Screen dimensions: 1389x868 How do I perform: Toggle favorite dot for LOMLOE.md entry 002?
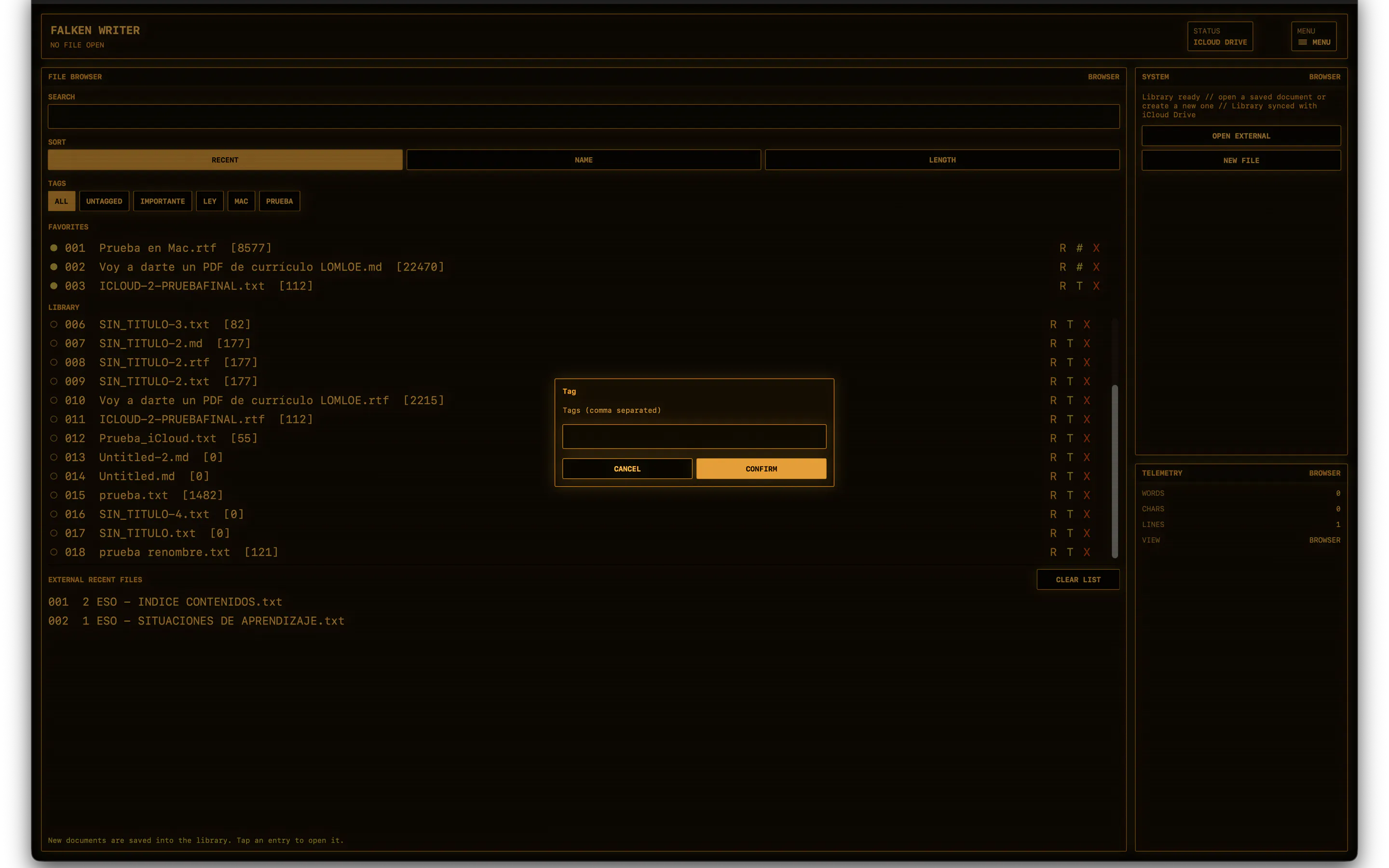tap(54, 267)
